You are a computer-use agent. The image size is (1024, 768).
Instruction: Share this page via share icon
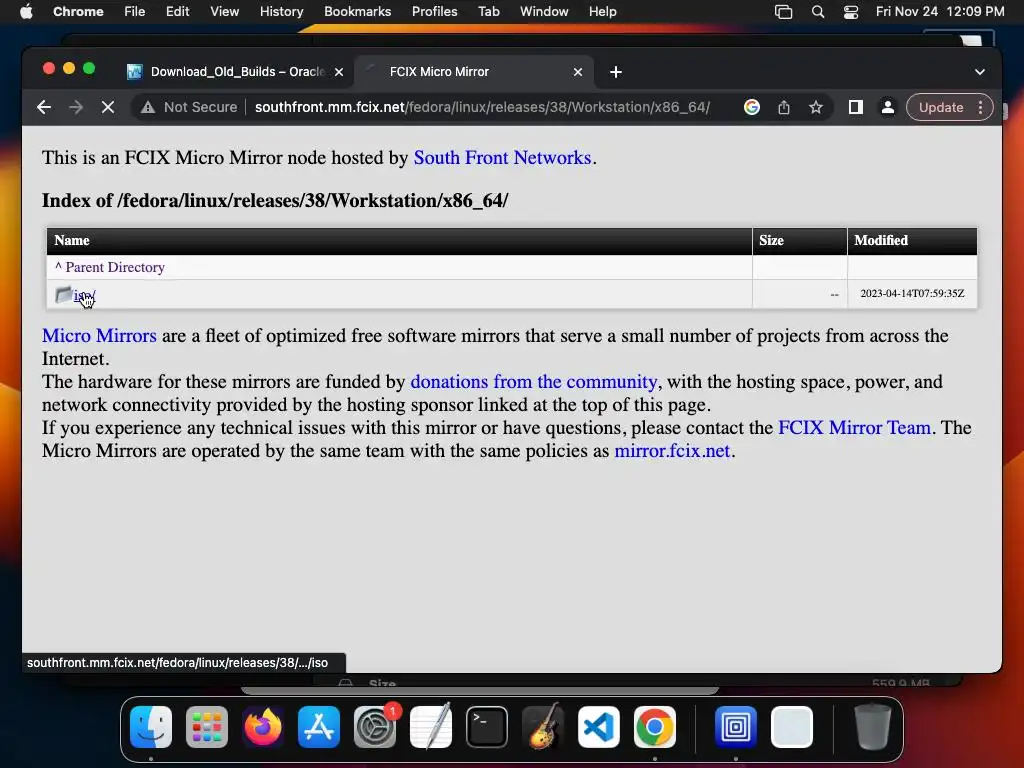click(x=784, y=107)
